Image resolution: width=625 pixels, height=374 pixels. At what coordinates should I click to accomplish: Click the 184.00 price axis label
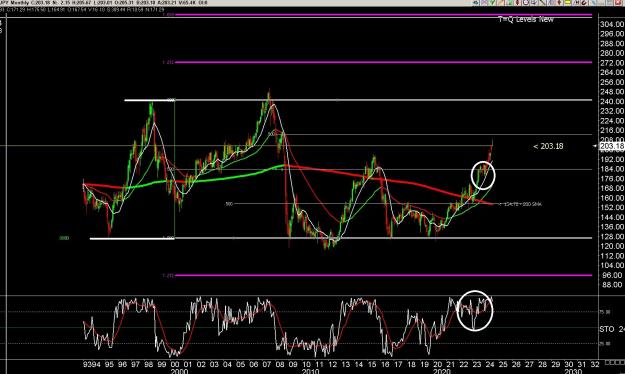coord(612,169)
